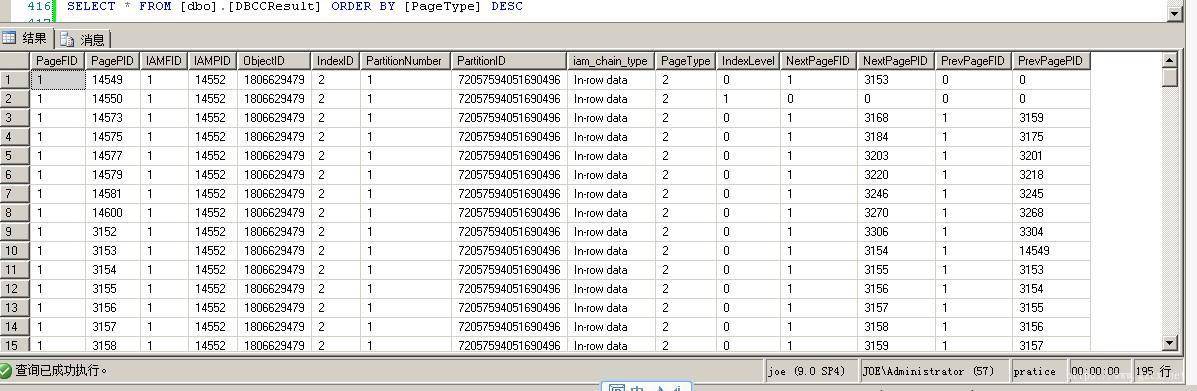The width and height of the screenshot is (1197, 391).
Task: Select entire row 5 via its row header
Action: [x=15, y=156]
